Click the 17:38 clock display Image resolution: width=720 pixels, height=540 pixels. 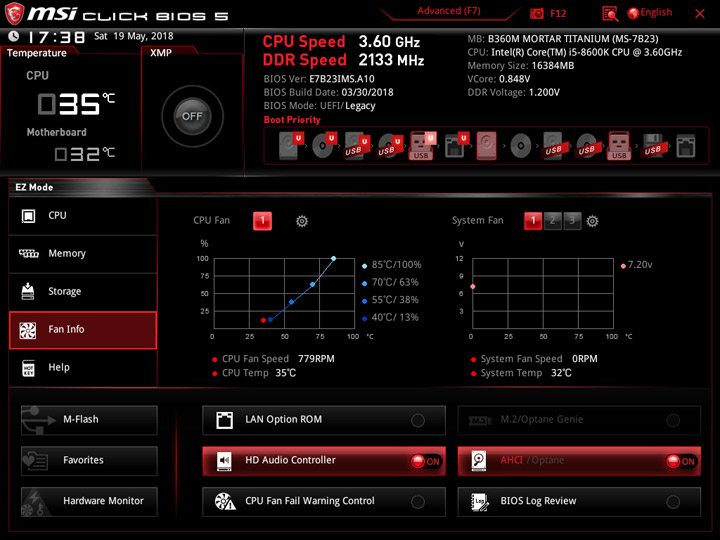click(x=56, y=37)
